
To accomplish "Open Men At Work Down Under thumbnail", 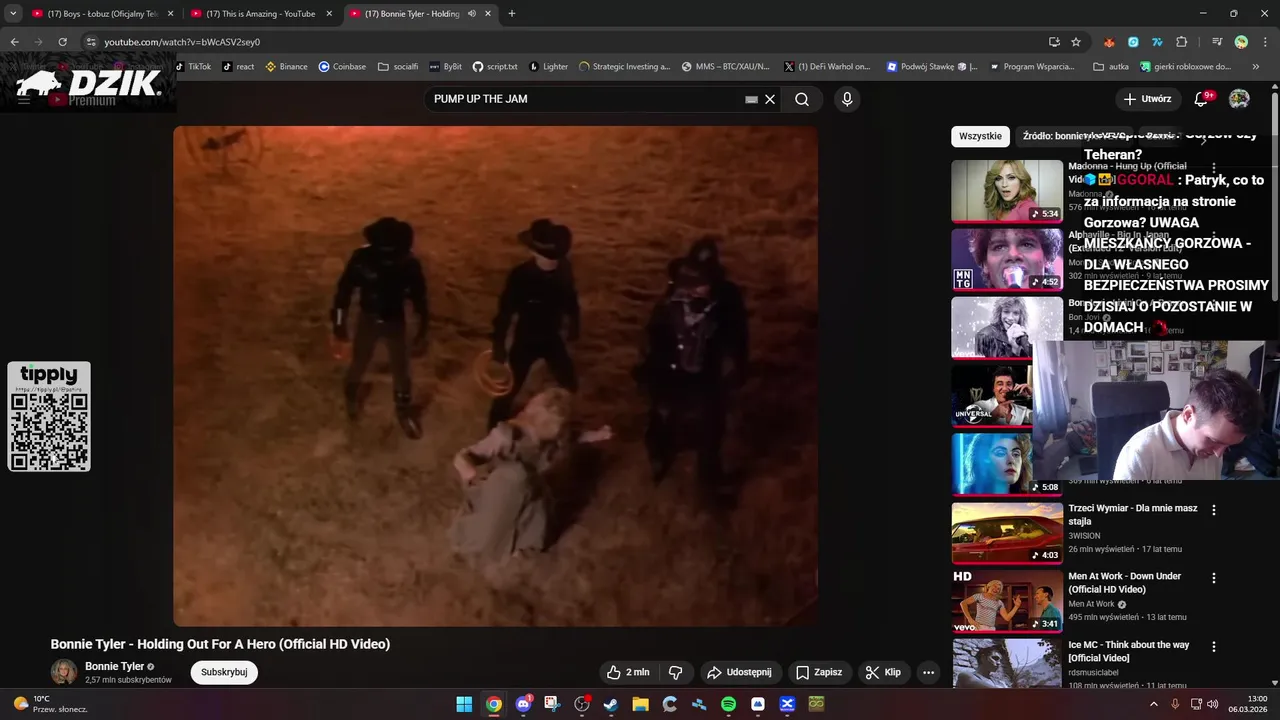I will [1007, 601].
